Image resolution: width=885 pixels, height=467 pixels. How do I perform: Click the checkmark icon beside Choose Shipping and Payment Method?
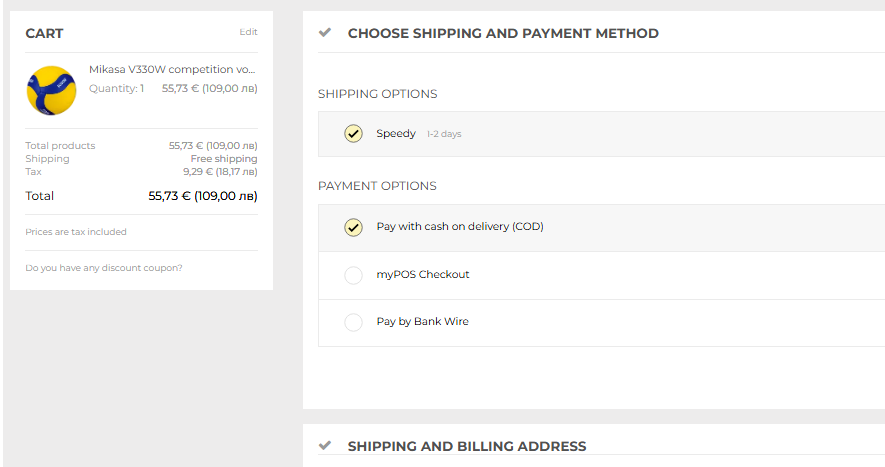(x=325, y=33)
